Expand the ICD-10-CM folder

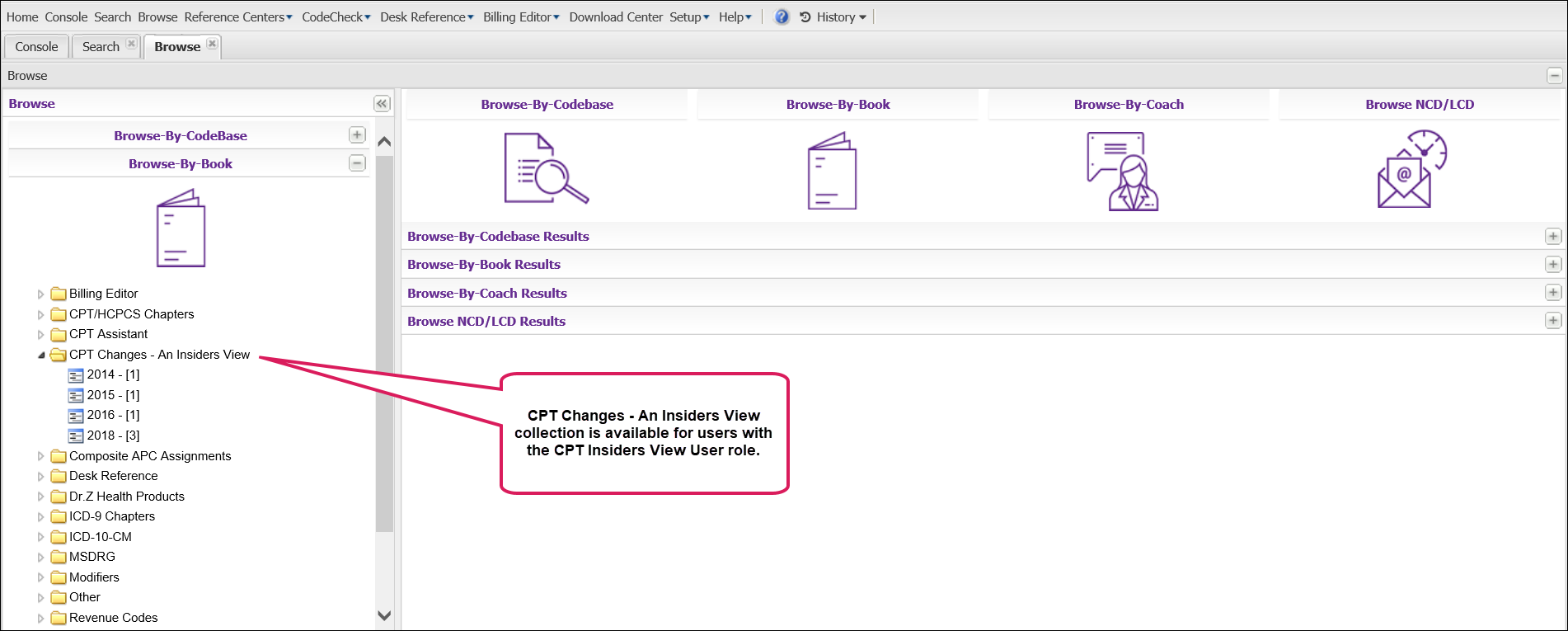pyautogui.click(x=41, y=537)
